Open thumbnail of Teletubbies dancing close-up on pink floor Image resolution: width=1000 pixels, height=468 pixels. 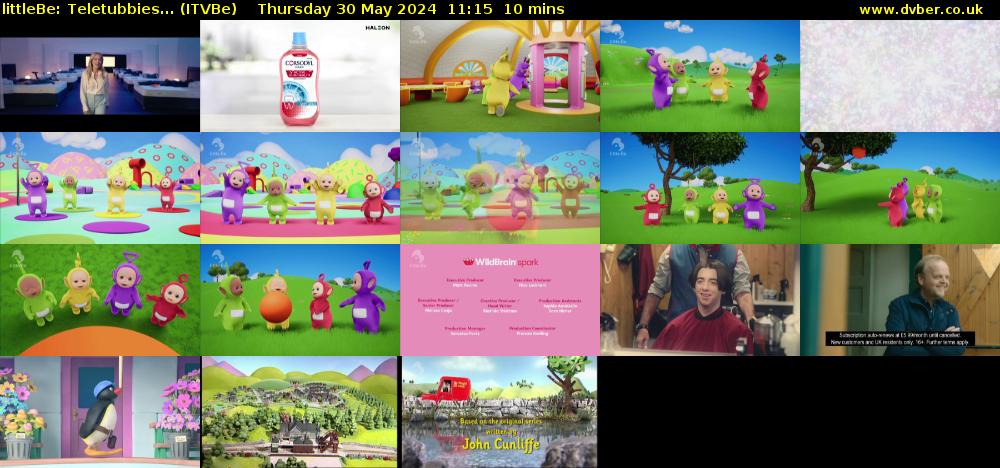coord(300,188)
